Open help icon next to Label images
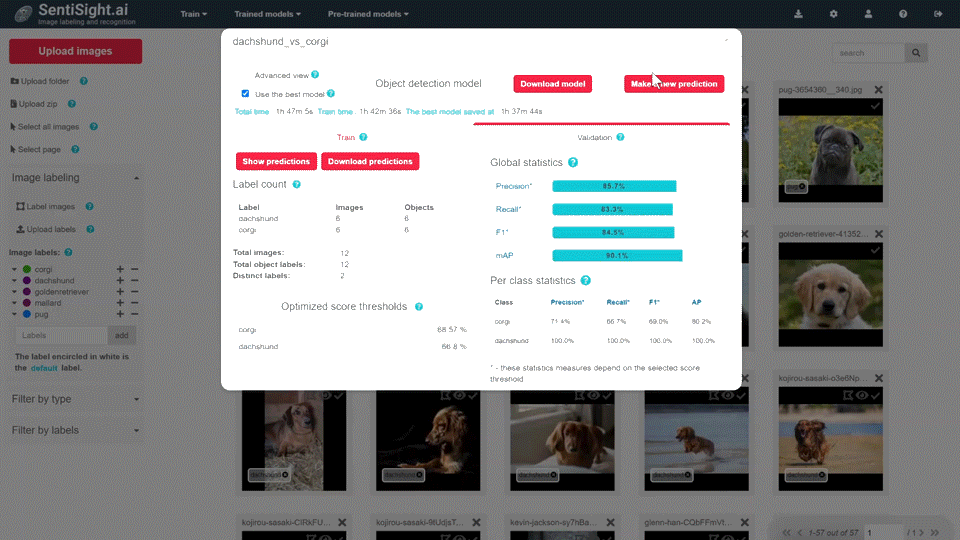This screenshot has width=960, height=540. tap(89, 206)
